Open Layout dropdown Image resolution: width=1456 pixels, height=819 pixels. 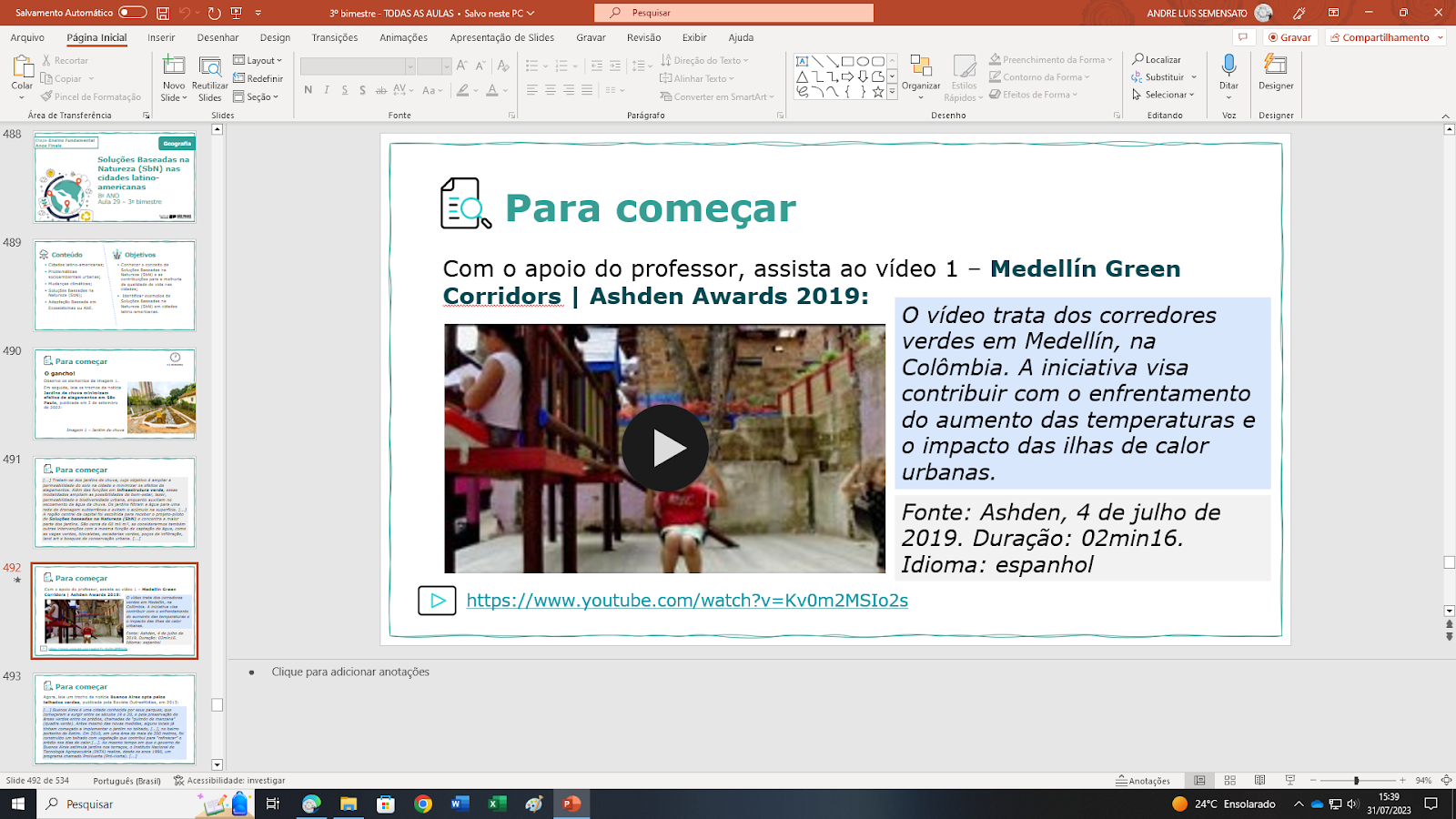click(x=258, y=60)
